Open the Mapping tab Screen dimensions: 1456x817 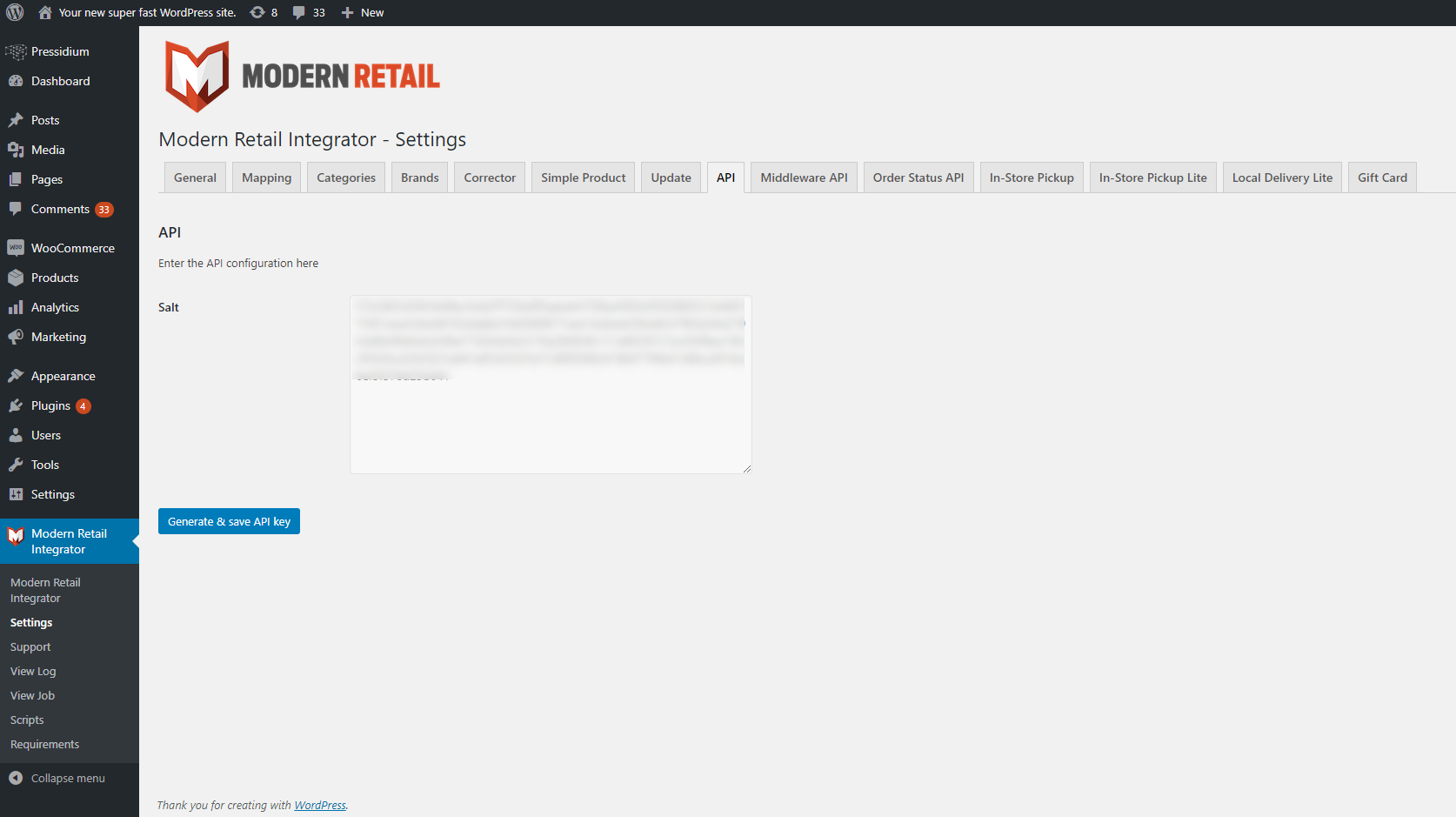click(x=267, y=177)
